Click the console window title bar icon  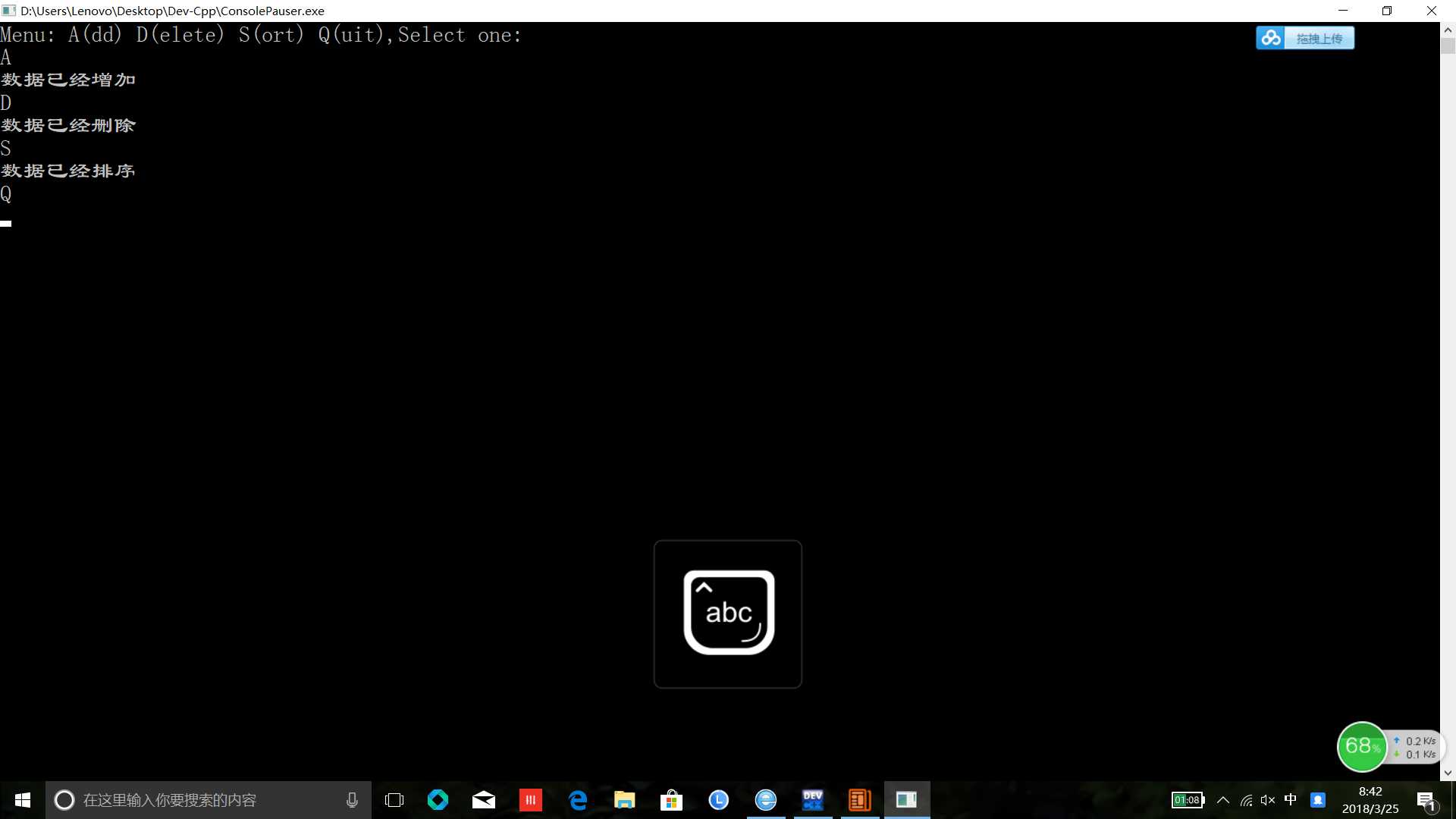pyautogui.click(x=9, y=11)
